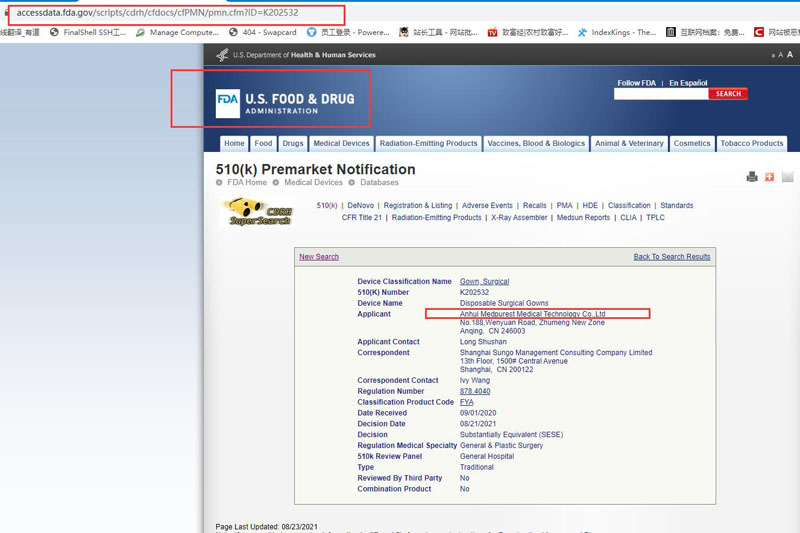Viewport: 800px width, 533px height.
Task: Open the Tobacco Products tab
Action: (x=752, y=143)
